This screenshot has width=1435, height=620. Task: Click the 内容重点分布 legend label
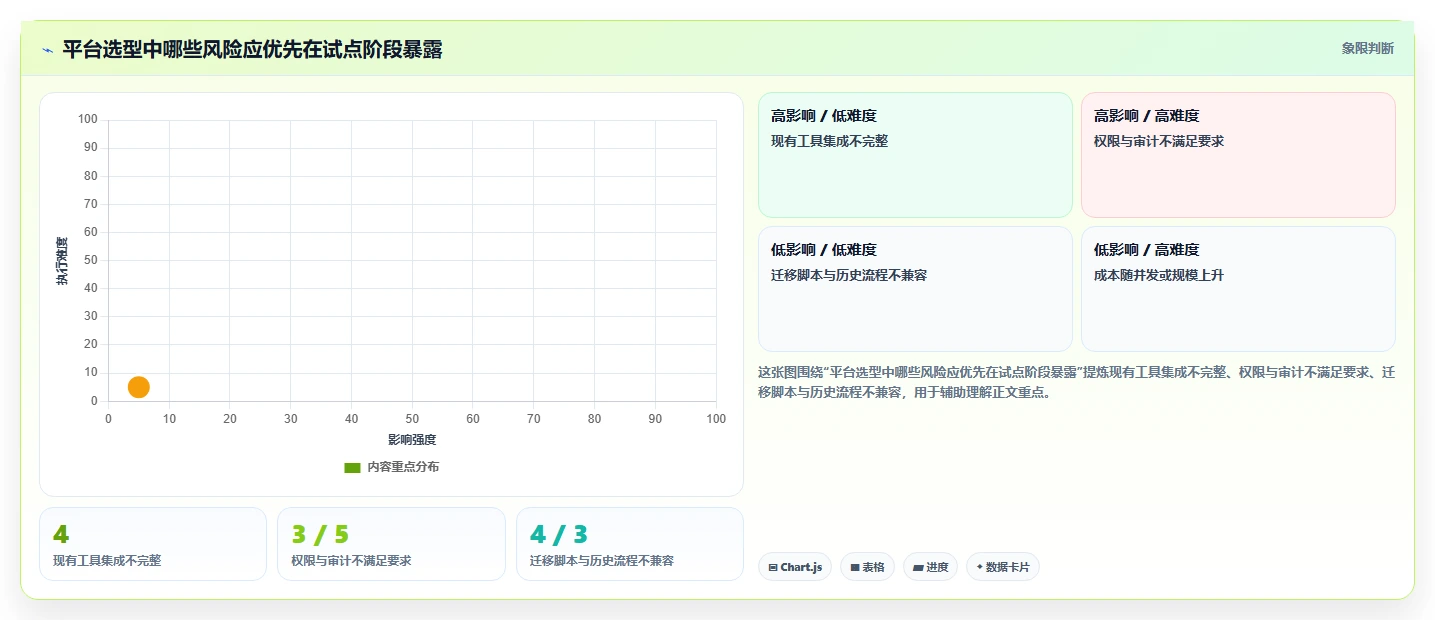pos(403,467)
